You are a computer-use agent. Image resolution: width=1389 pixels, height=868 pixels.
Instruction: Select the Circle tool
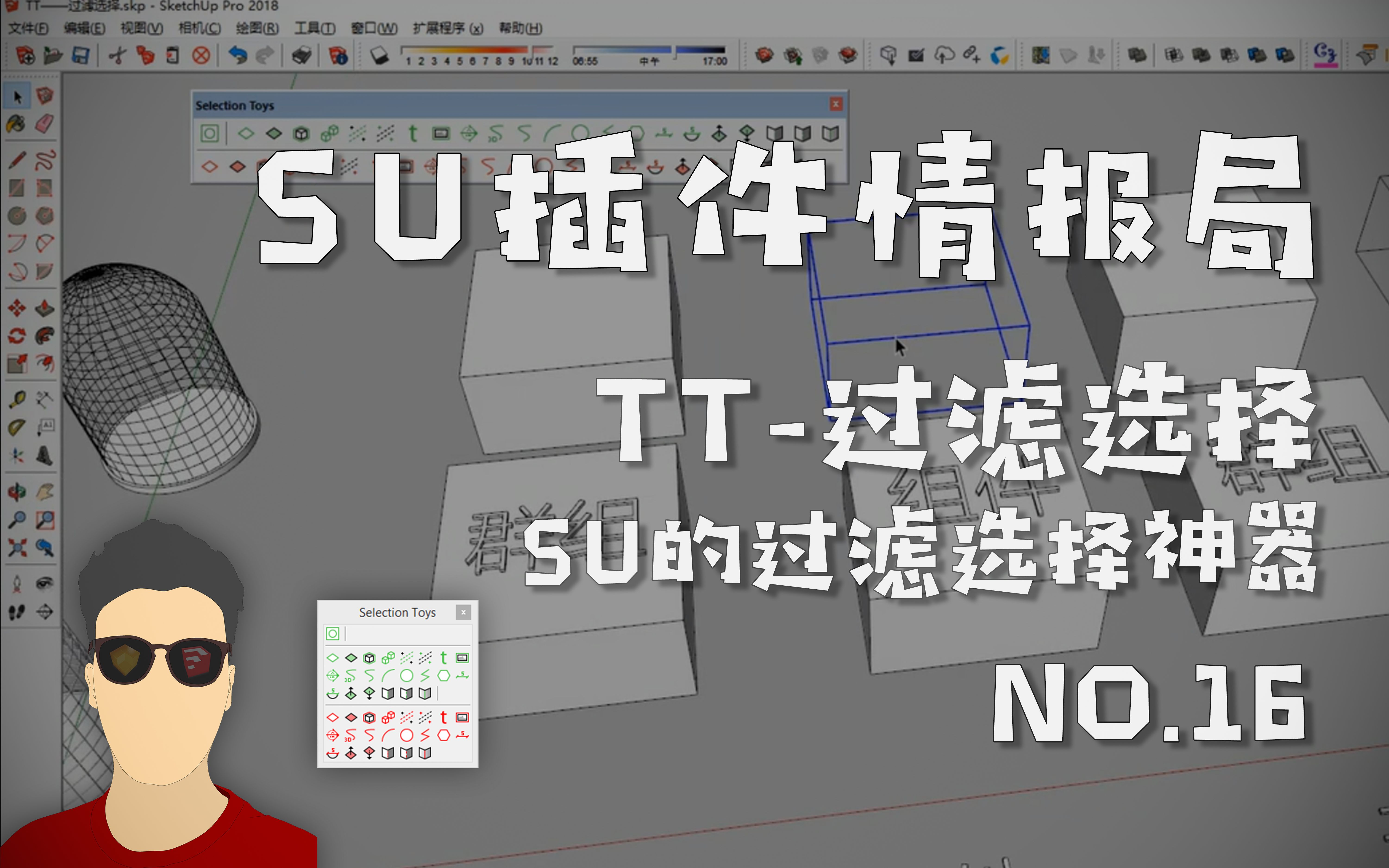pos(17,216)
